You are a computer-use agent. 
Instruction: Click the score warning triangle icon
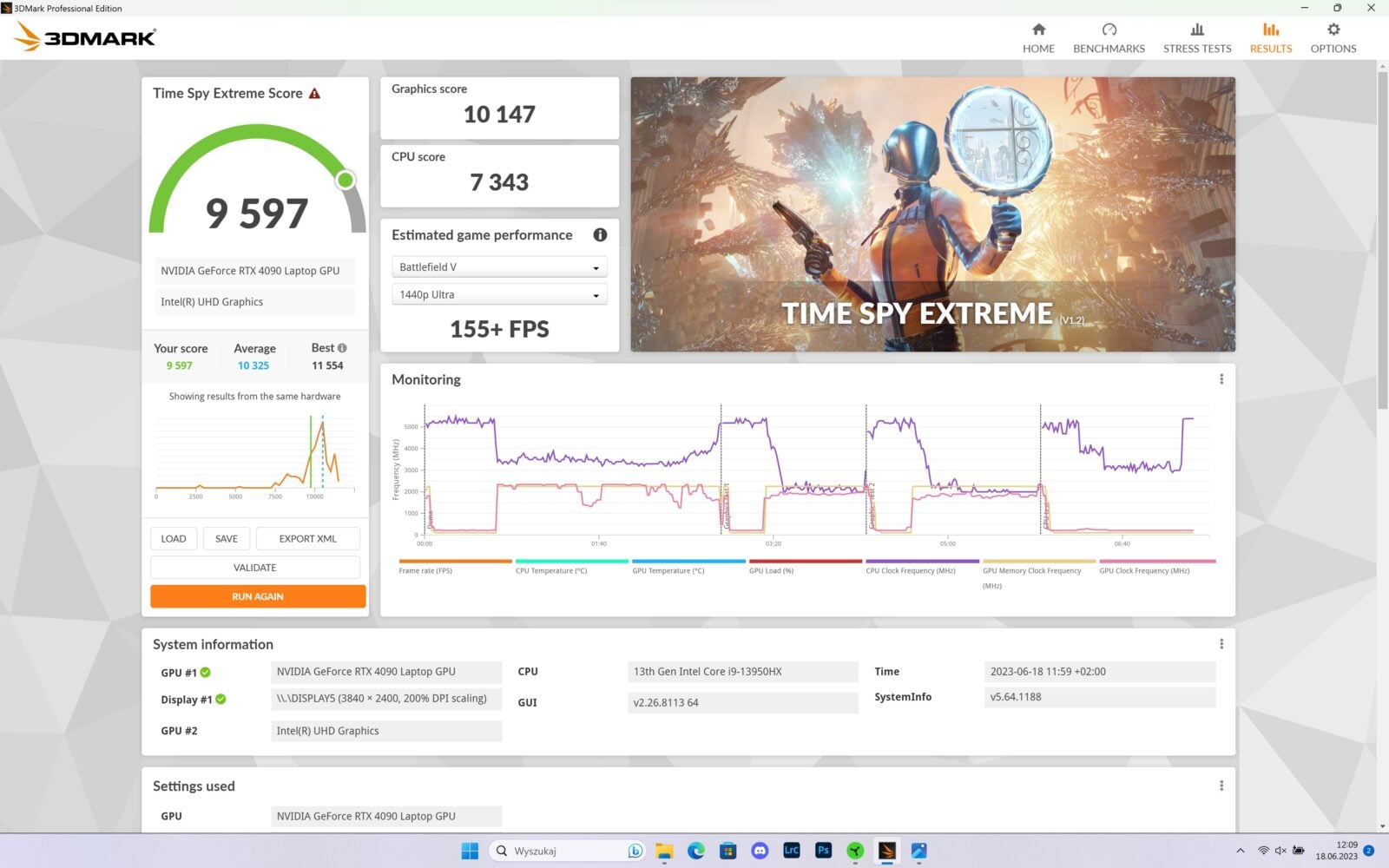click(315, 93)
